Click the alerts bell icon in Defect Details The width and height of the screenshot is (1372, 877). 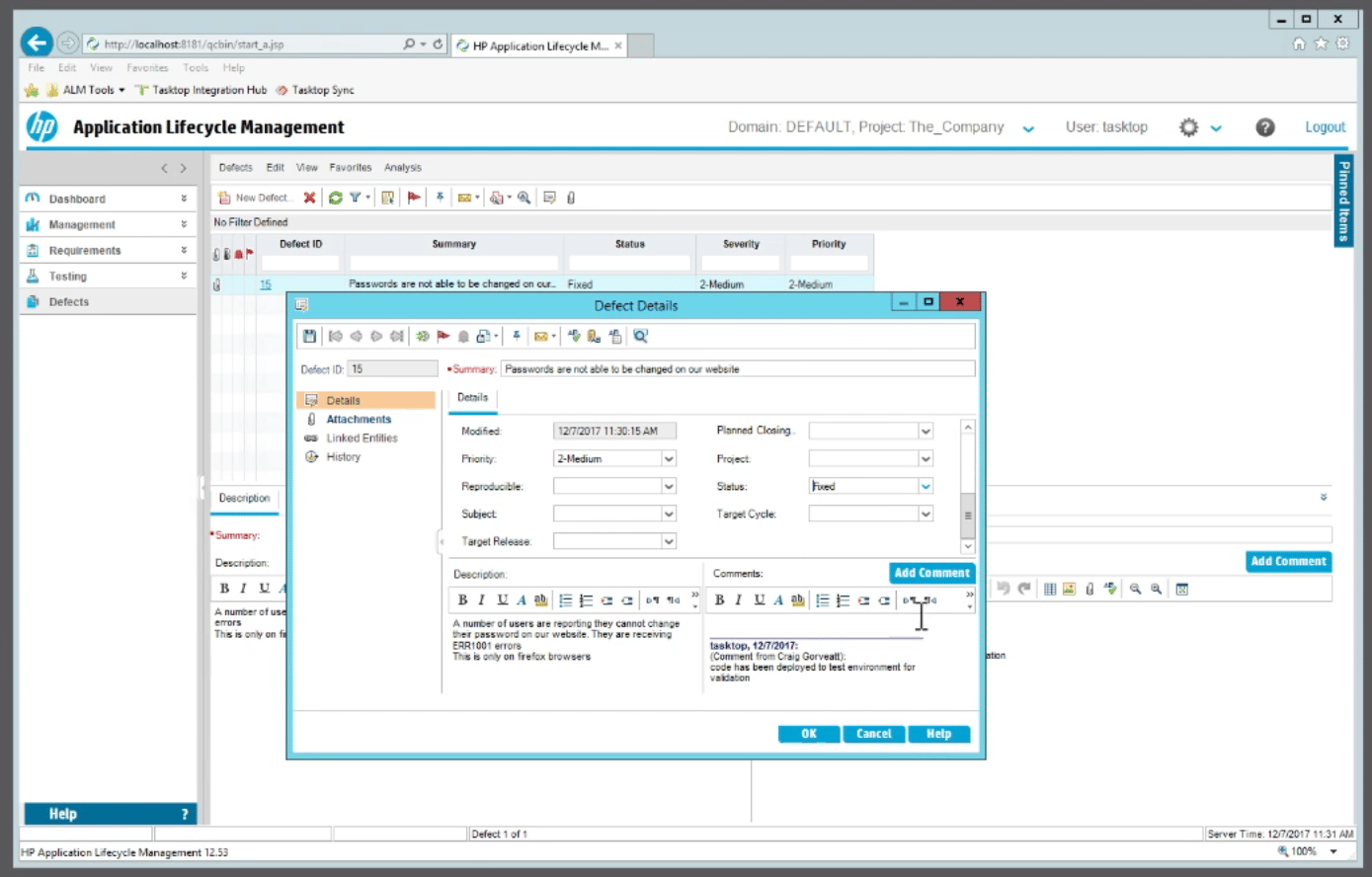click(463, 336)
